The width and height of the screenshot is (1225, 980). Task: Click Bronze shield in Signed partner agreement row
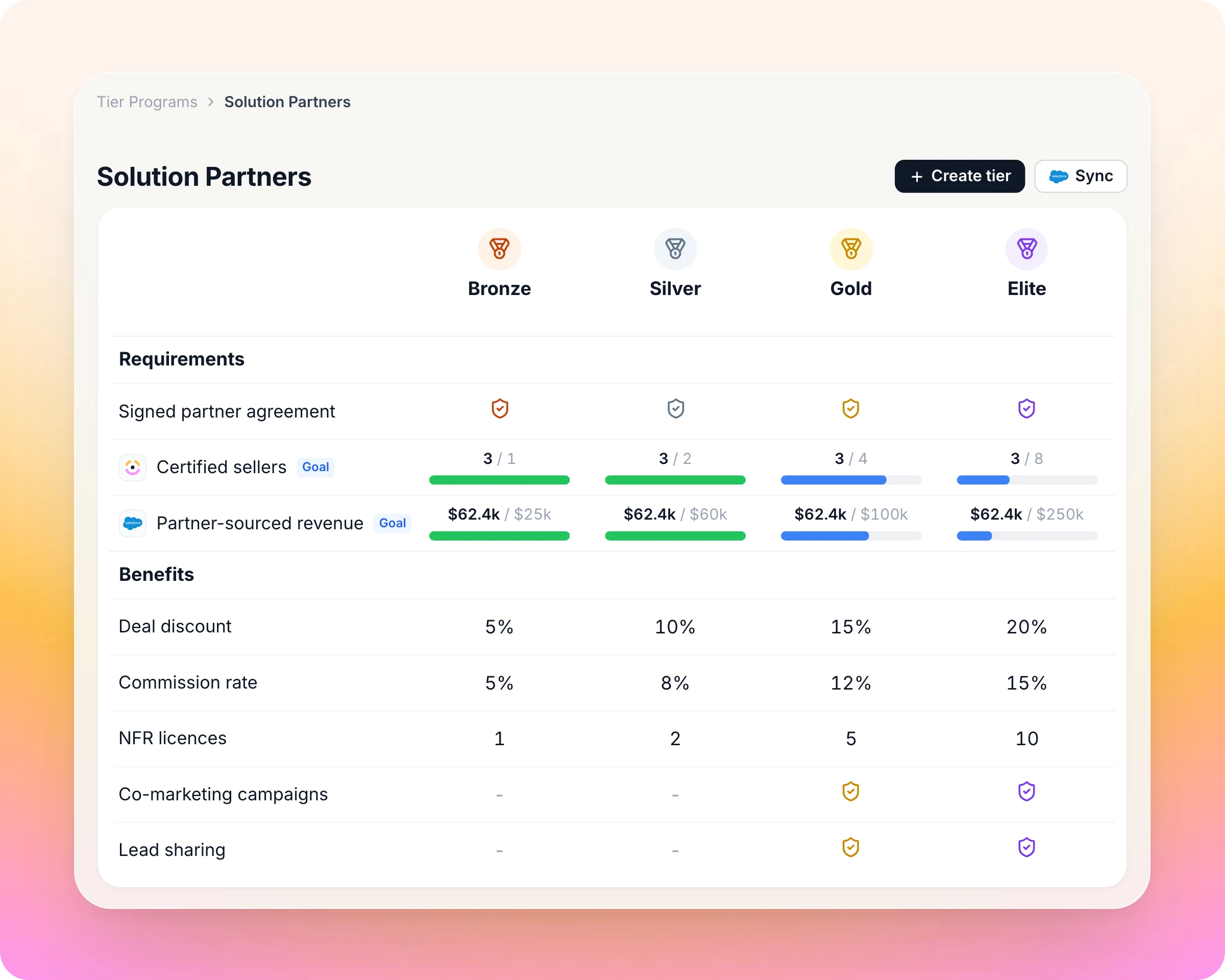(x=499, y=408)
